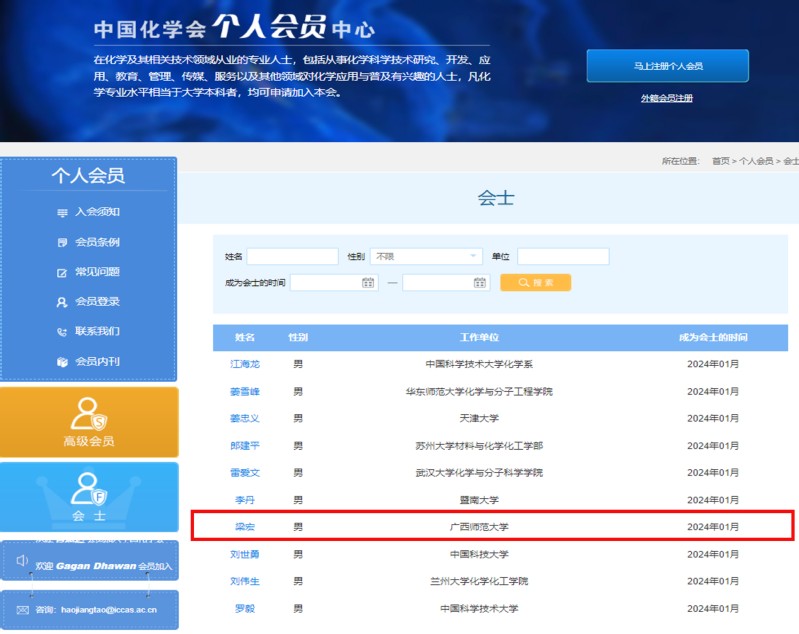
Task: Open member 李丹 profile link
Action: [245, 500]
